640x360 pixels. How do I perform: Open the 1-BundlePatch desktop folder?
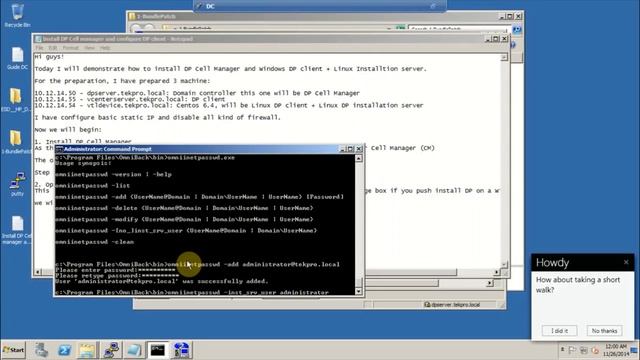[x=16, y=142]
